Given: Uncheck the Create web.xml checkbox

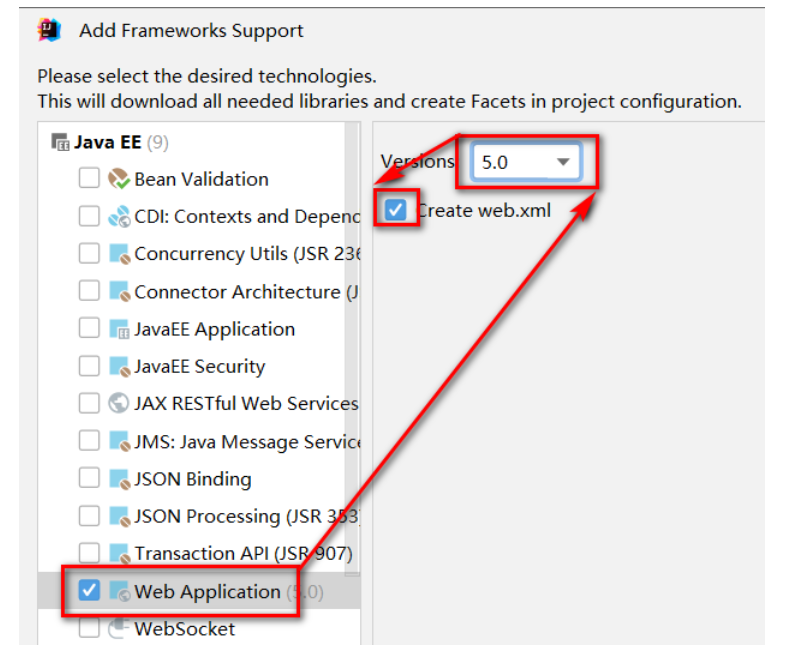Looking at the screenshot, I should (x=395, y=209).
